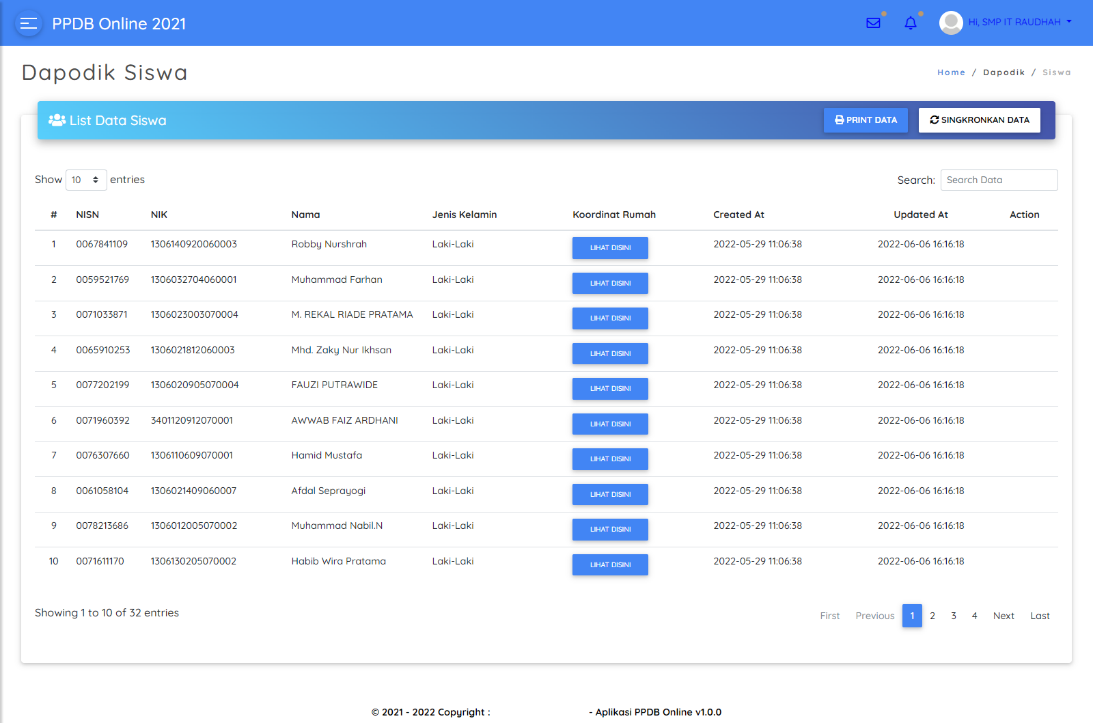Open the show entries count dropdown
This screenshot has width=1093, height=723.
(86, 180)
